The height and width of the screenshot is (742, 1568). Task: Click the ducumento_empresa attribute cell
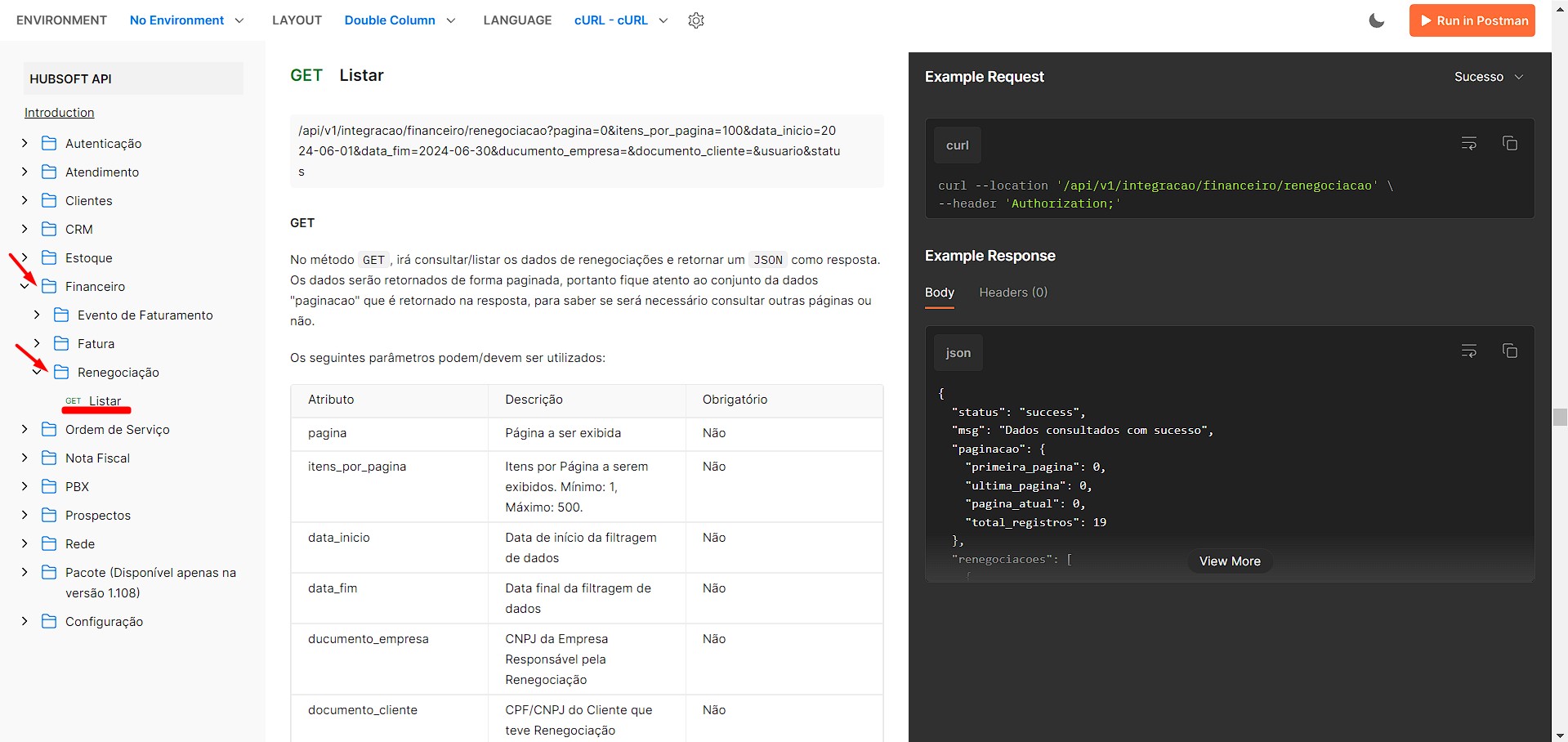[x=390, y=659]
